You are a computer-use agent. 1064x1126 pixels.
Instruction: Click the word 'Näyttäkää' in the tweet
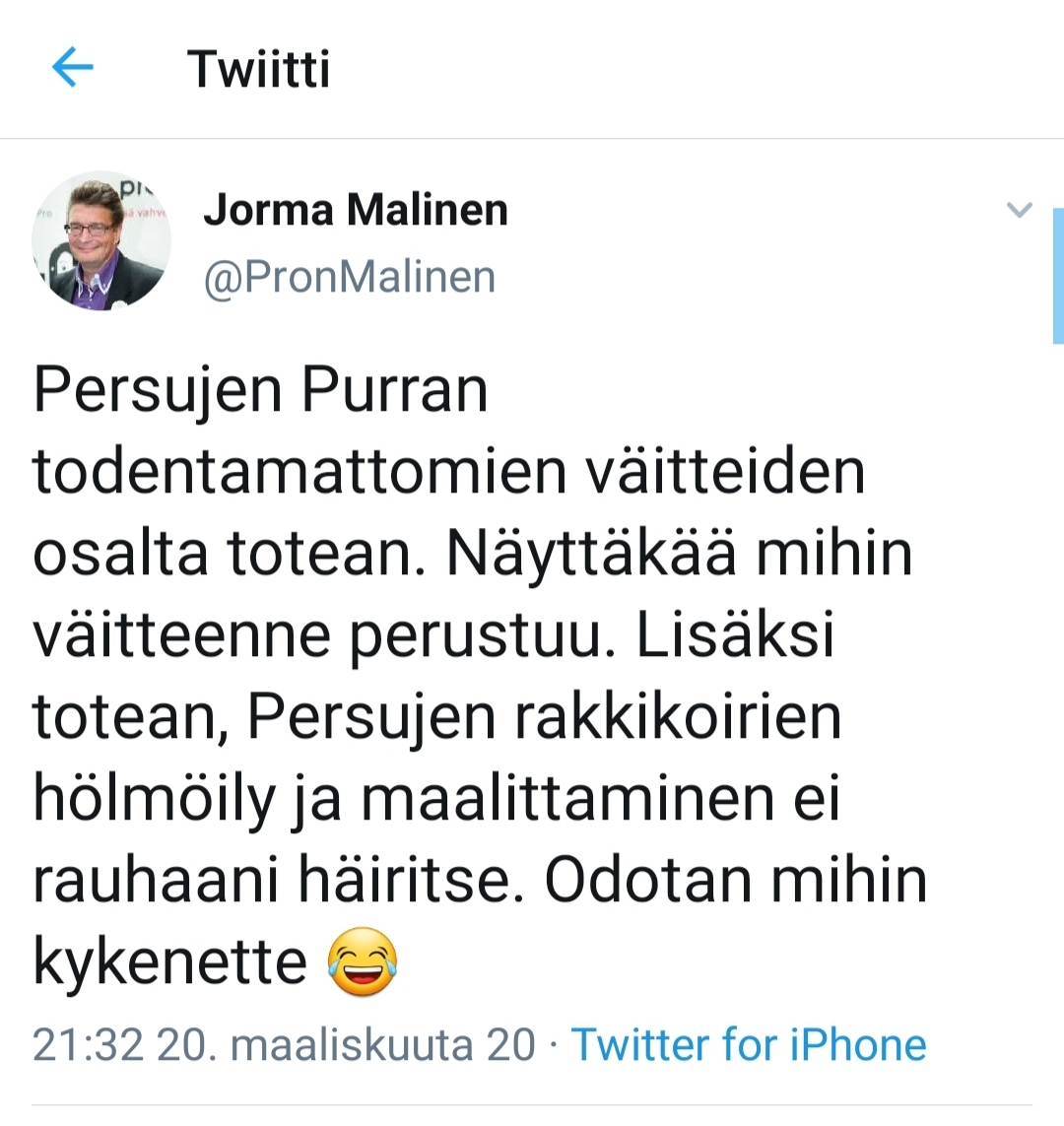point(591,554)
